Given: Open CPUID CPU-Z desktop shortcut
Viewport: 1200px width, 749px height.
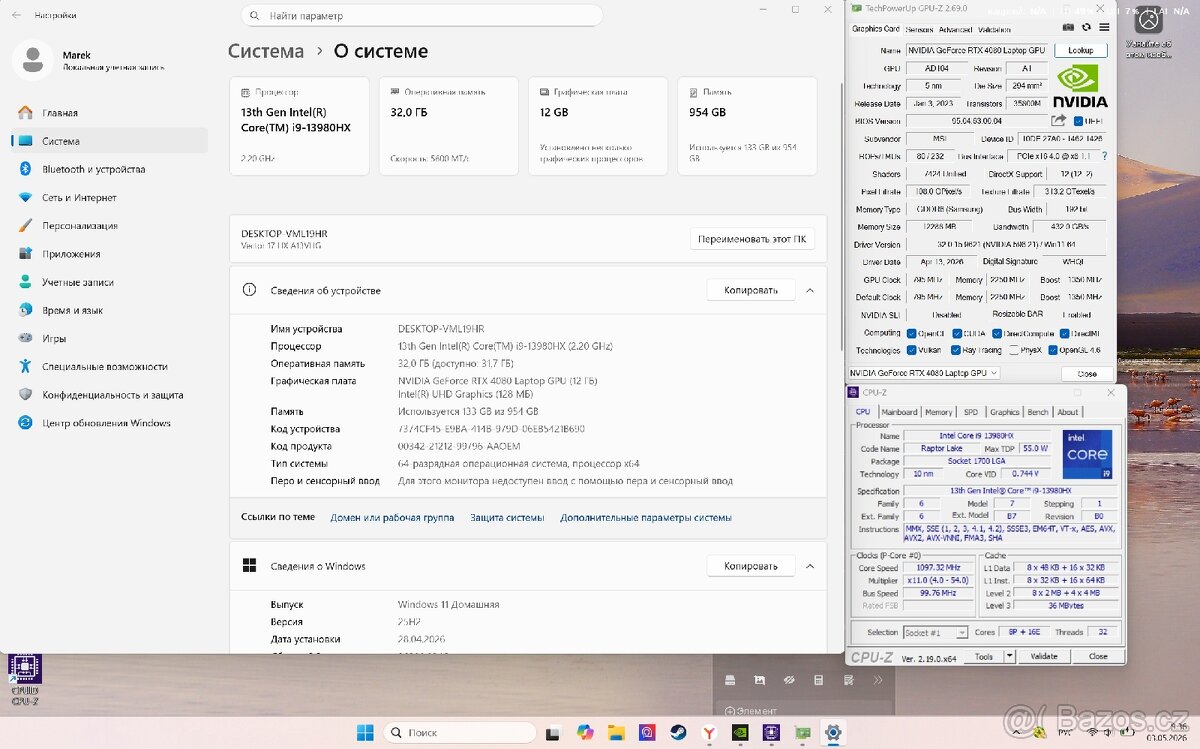Looking at the screenshot, I should click(x=24, y=680).
